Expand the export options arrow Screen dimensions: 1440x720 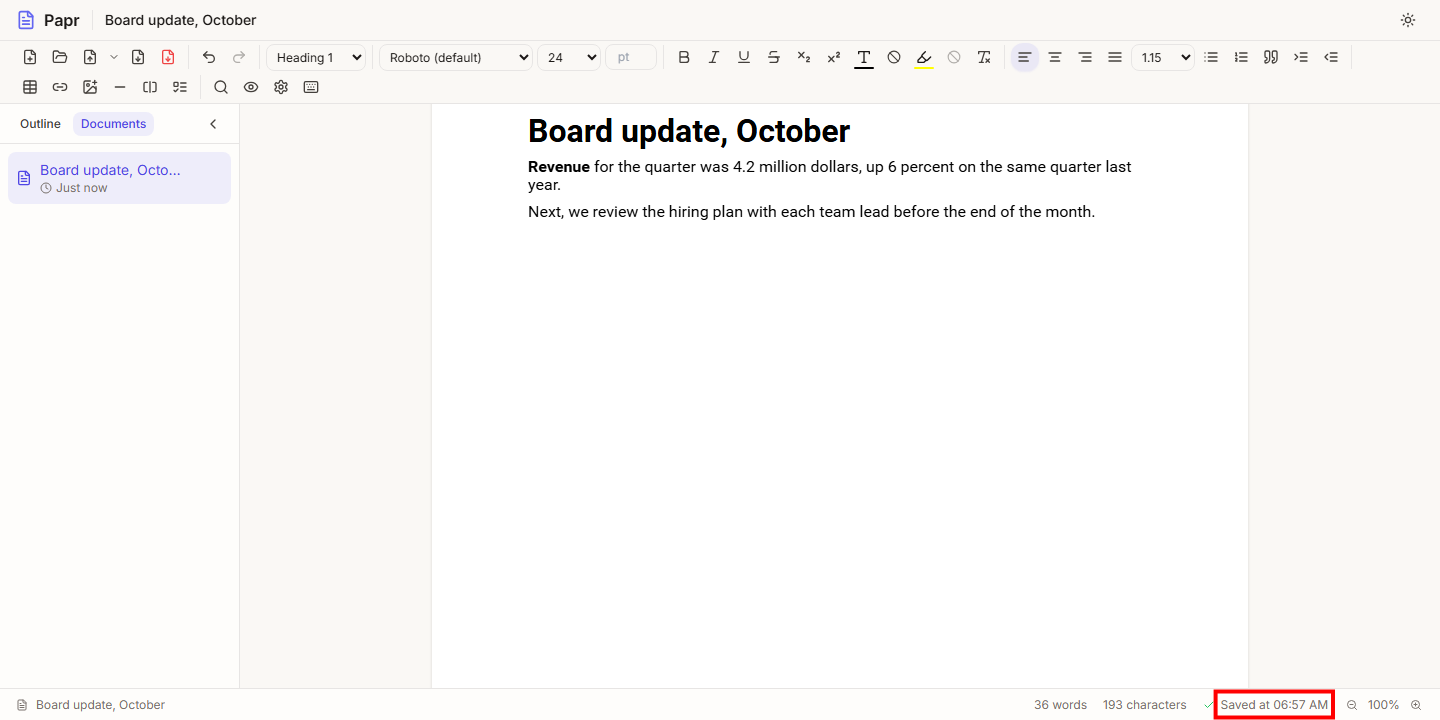point(113,57)
